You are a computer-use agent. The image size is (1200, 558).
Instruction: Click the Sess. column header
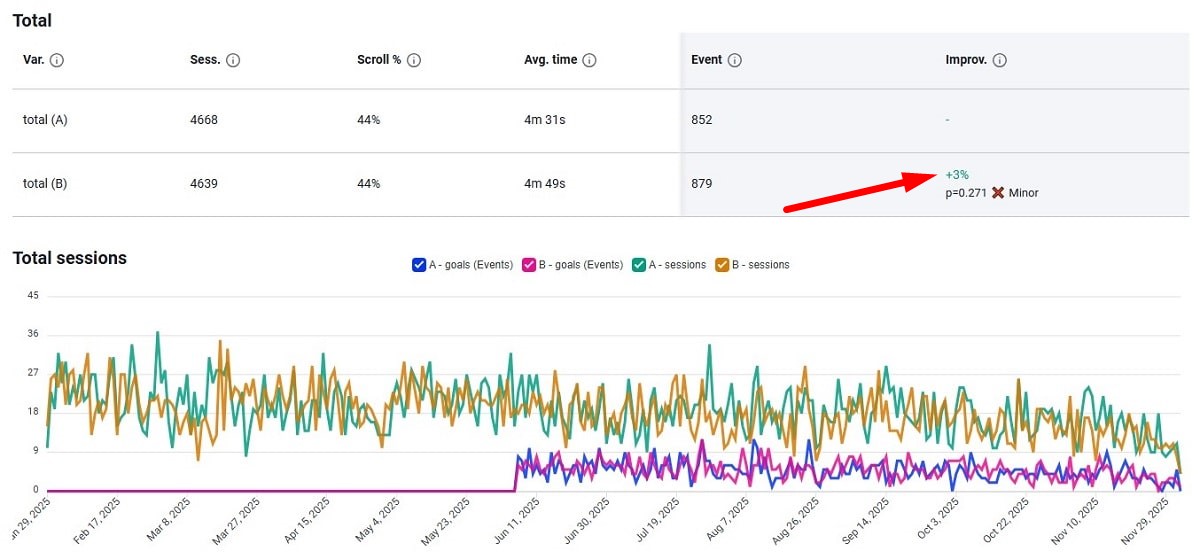pos(205,60)
